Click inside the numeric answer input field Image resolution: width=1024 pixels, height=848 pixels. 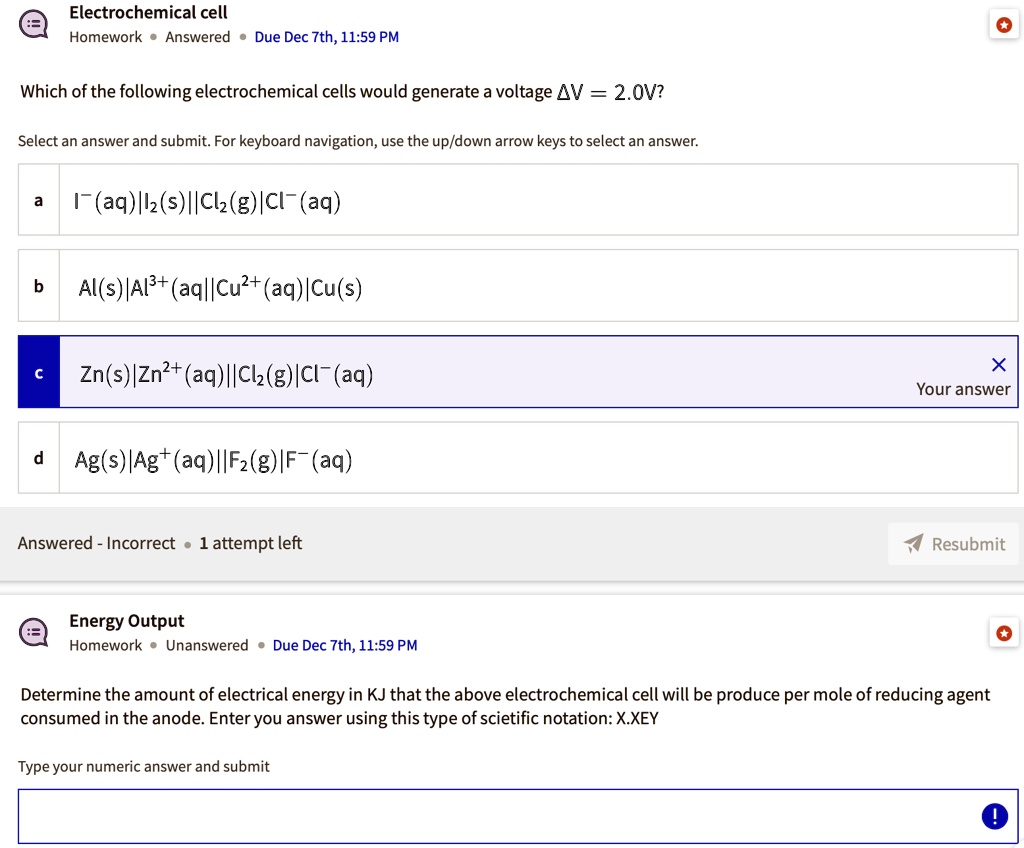tap(500, 816)
